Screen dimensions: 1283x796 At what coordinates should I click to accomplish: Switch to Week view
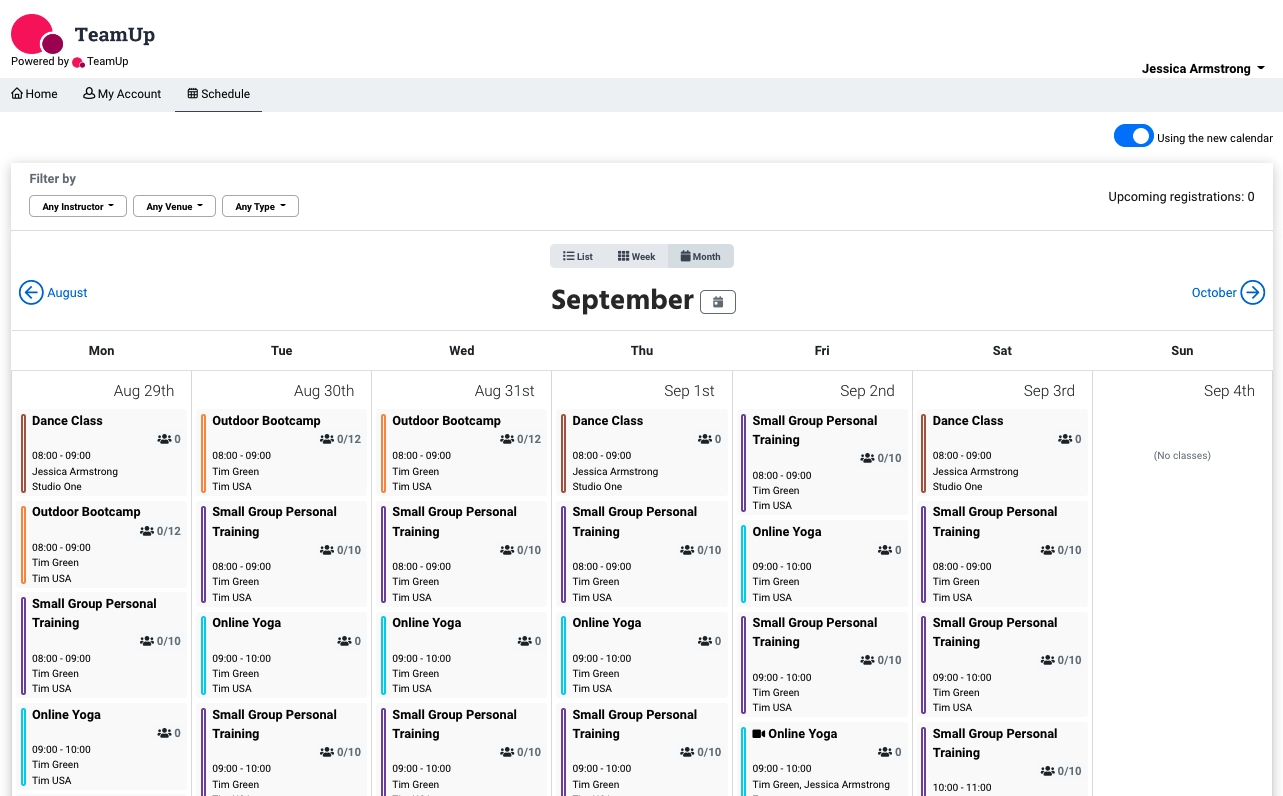(636, 256)
